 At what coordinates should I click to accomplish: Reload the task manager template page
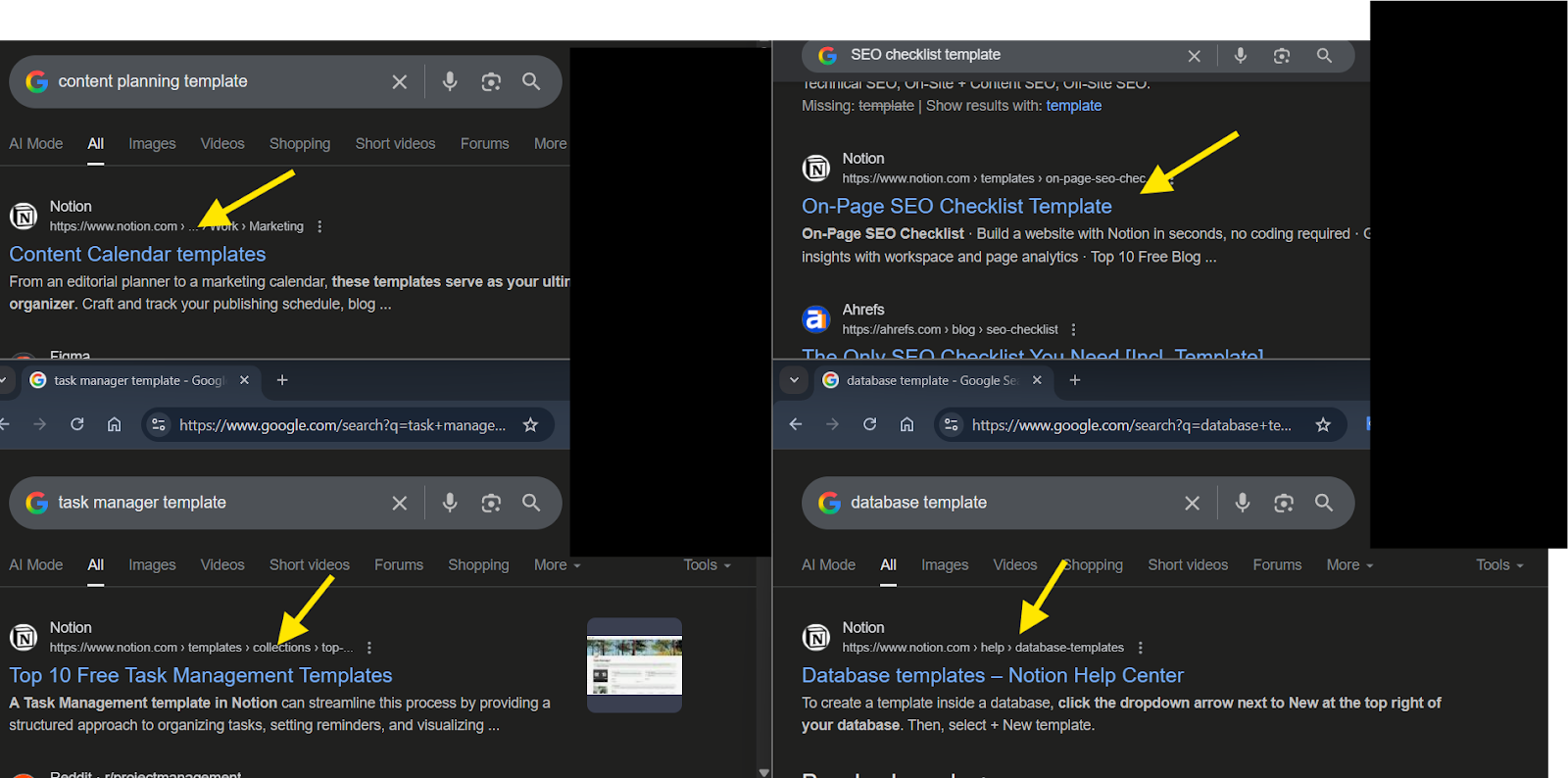click(x=77, y=424)
